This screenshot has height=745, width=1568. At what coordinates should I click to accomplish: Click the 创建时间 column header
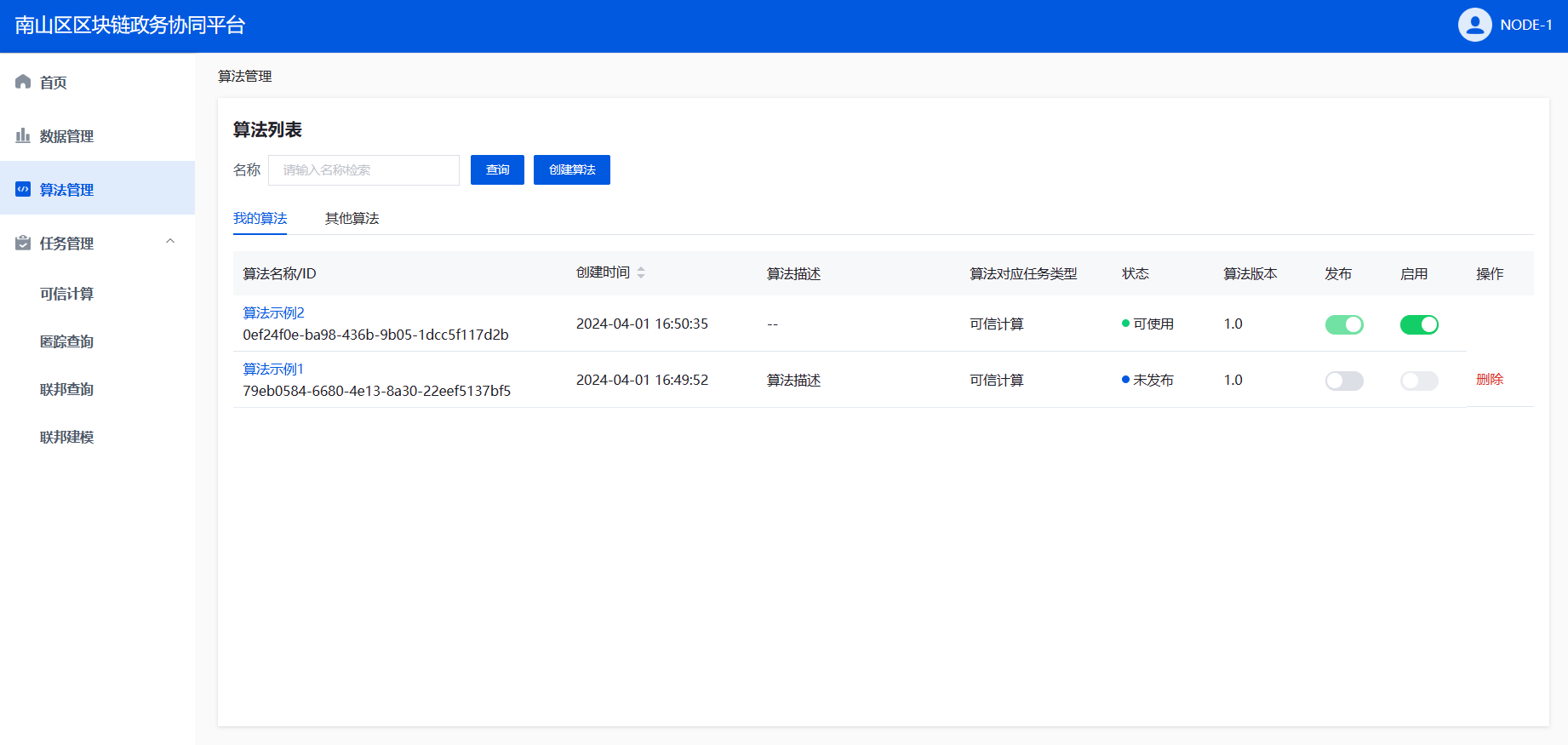point(603,272)
